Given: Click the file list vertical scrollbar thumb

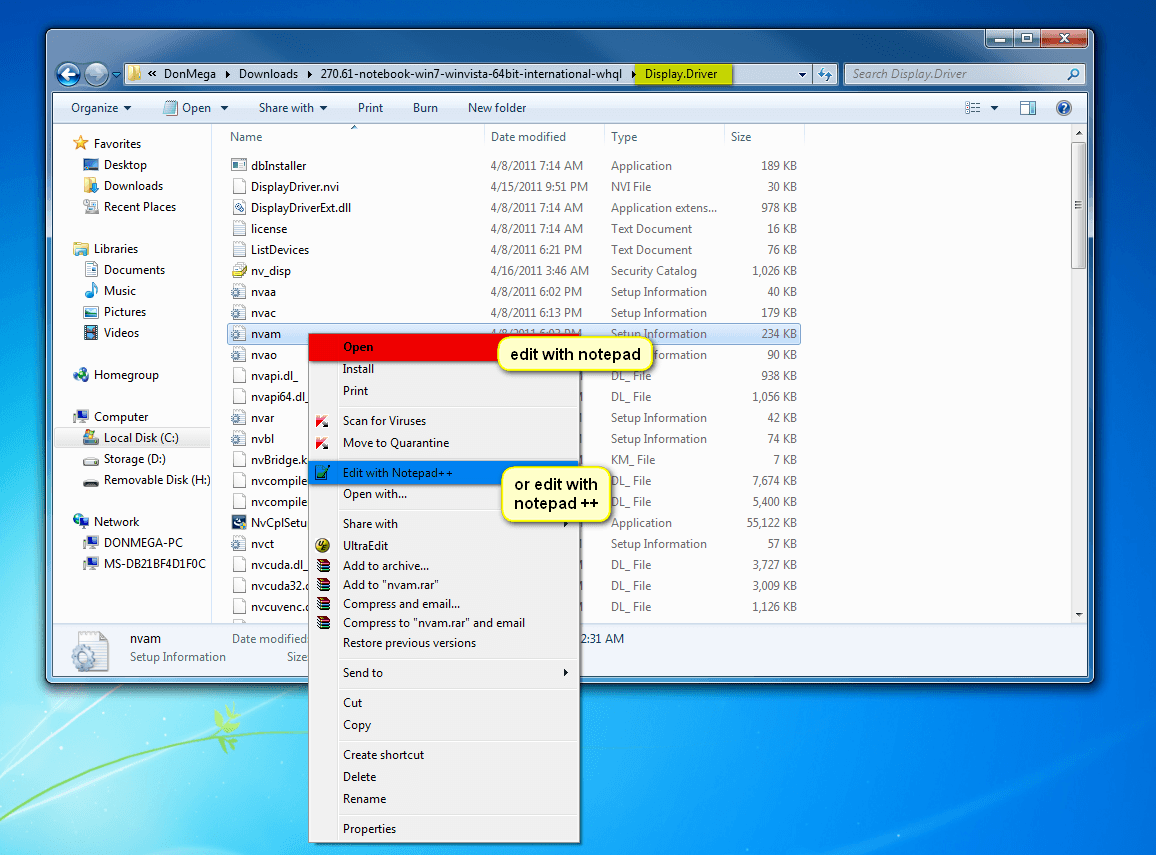Looking at the screenshot, I should tap(1079, 205).
